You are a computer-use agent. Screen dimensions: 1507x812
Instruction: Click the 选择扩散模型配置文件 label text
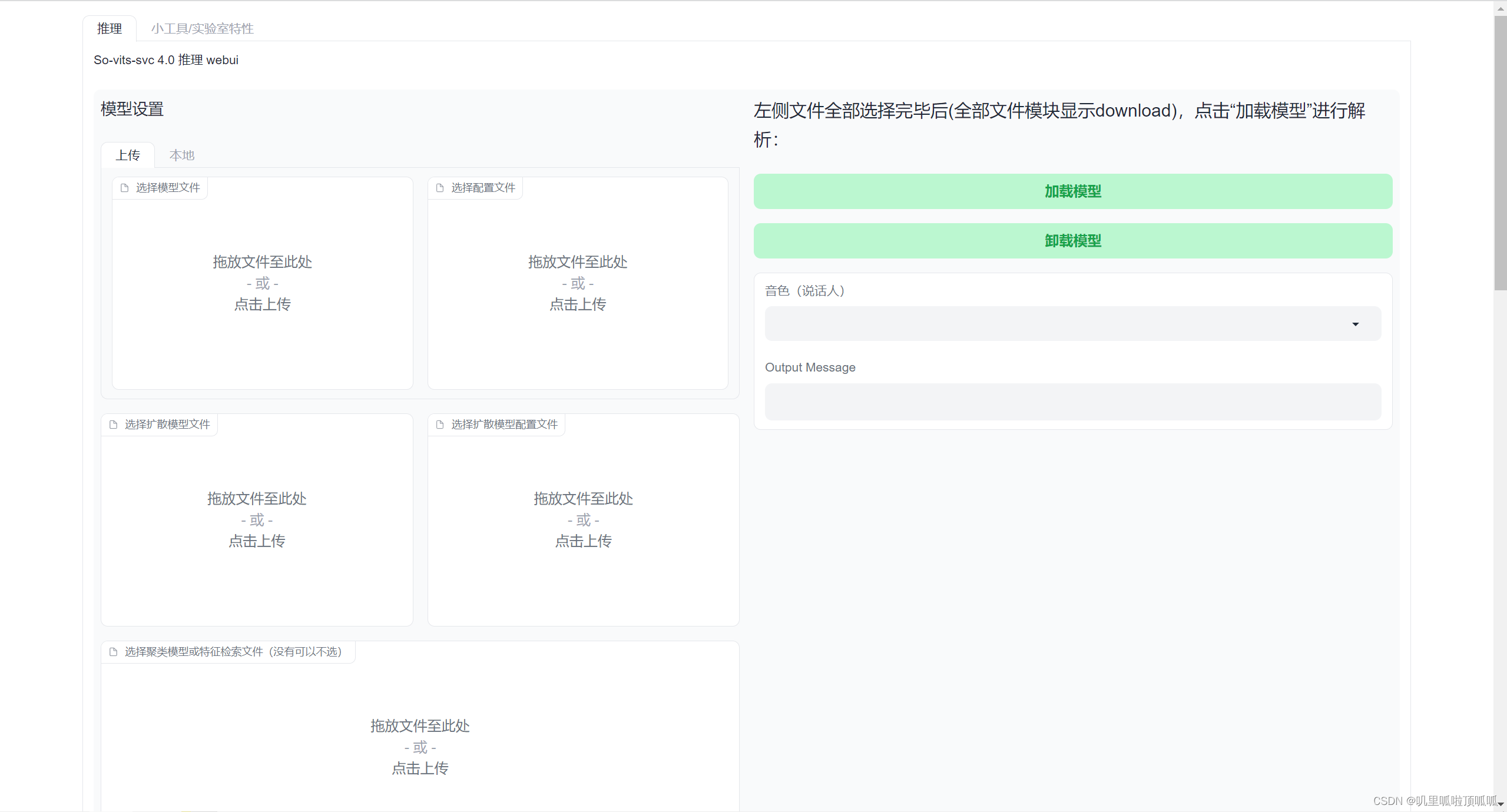504,425
